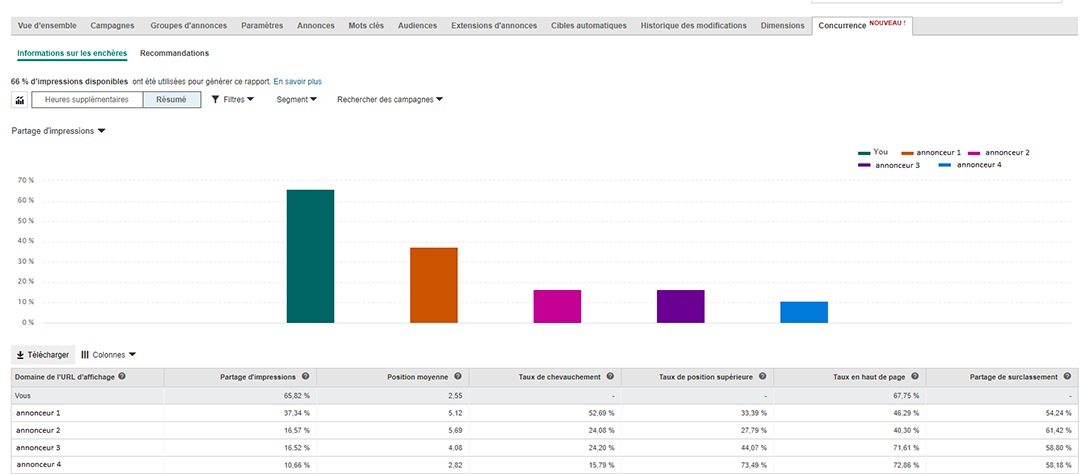Switch view to Heures supplémentaires
Image resolution: width=1080 pixels, height=474 pixels.
pos(87,100)
